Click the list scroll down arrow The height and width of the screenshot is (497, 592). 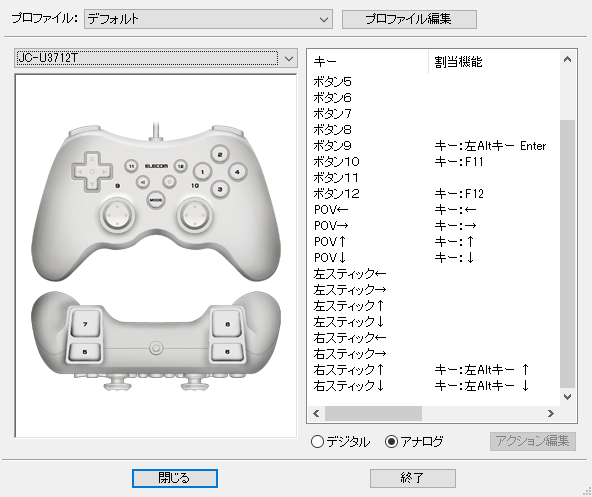567,397
